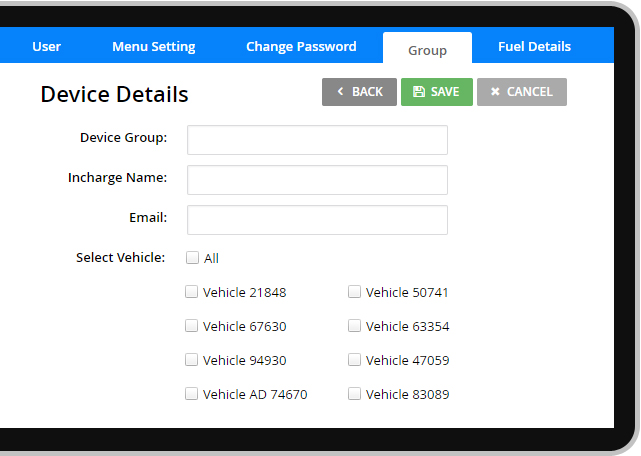Mark Vehicle 47059 as selected
The height and width of the screenshot is (456, 641).
[354, 360]
